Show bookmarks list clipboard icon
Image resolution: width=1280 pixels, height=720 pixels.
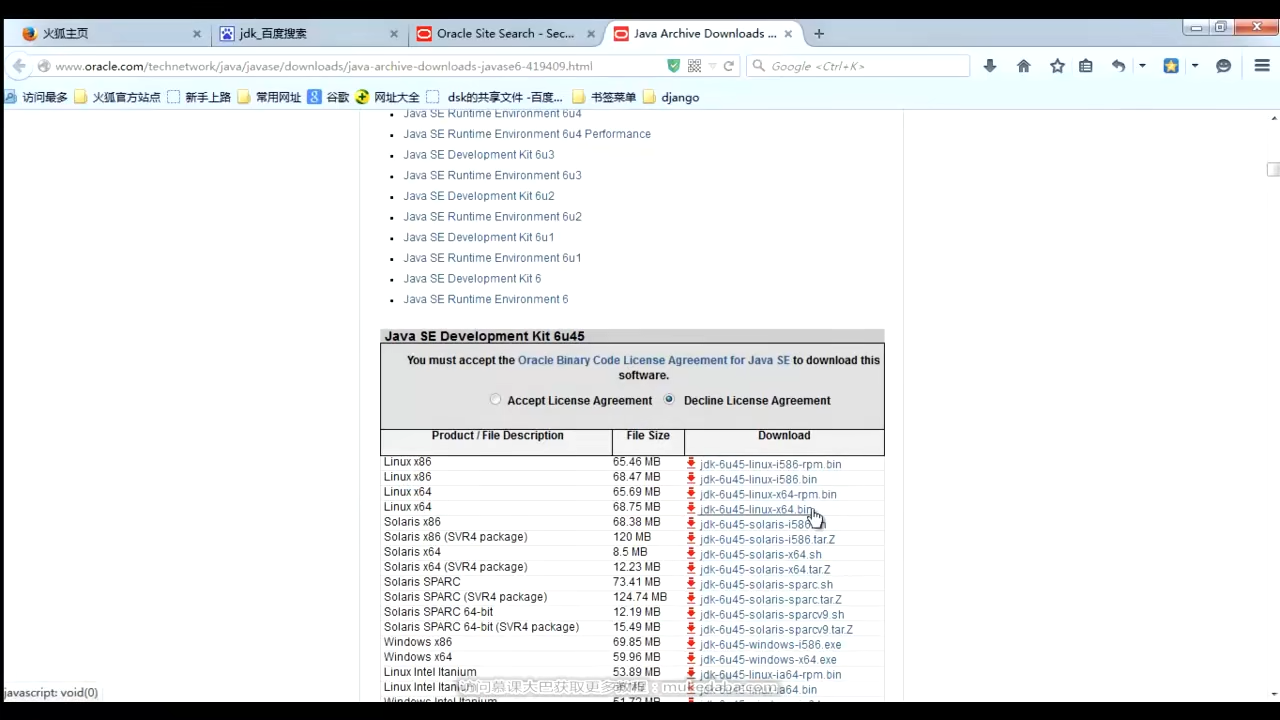click(x=1086, y=66)
